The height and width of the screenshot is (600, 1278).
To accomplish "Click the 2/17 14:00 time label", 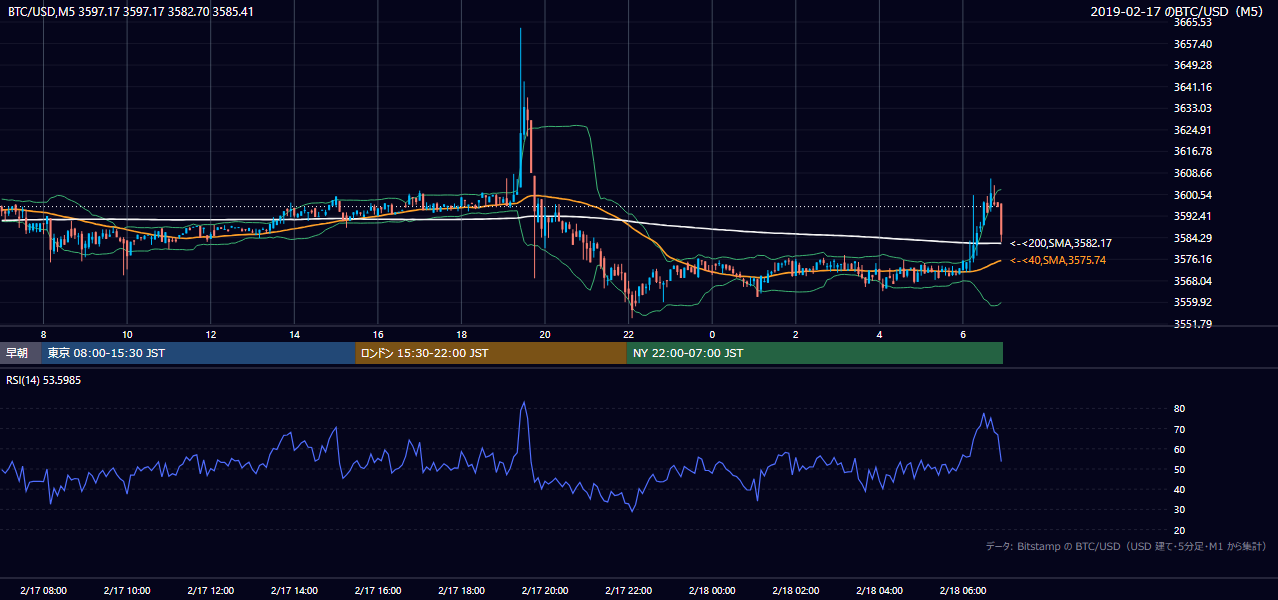I will (x=294, y=591).
